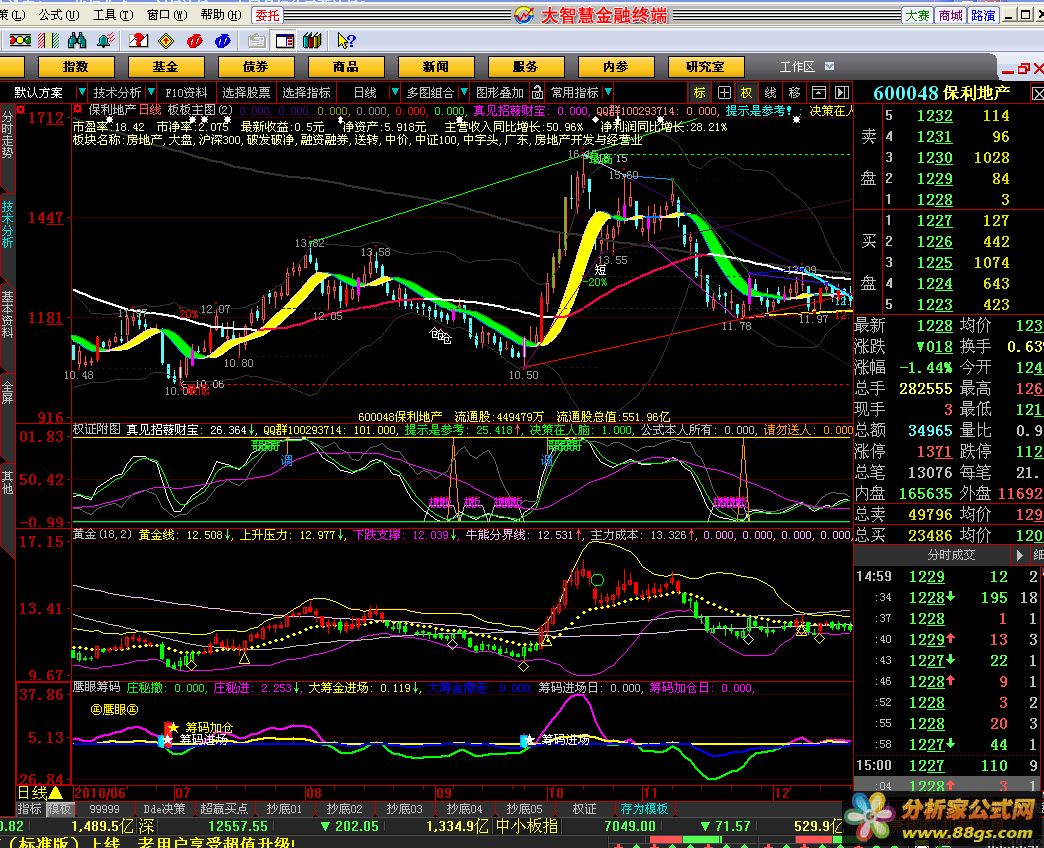Open the 公式 menu
This screenshot has width=1044, height=848.
(x=59, y=15)
